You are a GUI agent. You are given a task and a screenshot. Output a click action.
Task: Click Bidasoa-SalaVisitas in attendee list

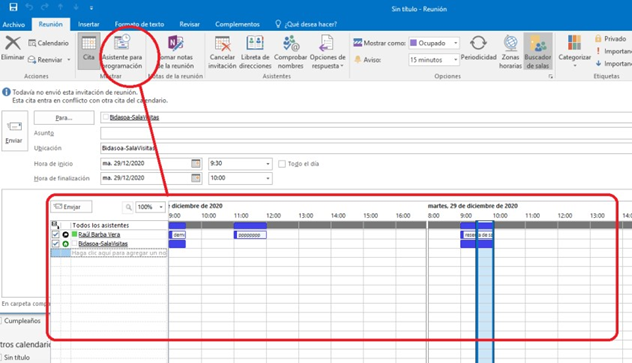pyautogui.click(x=103, y=244)
